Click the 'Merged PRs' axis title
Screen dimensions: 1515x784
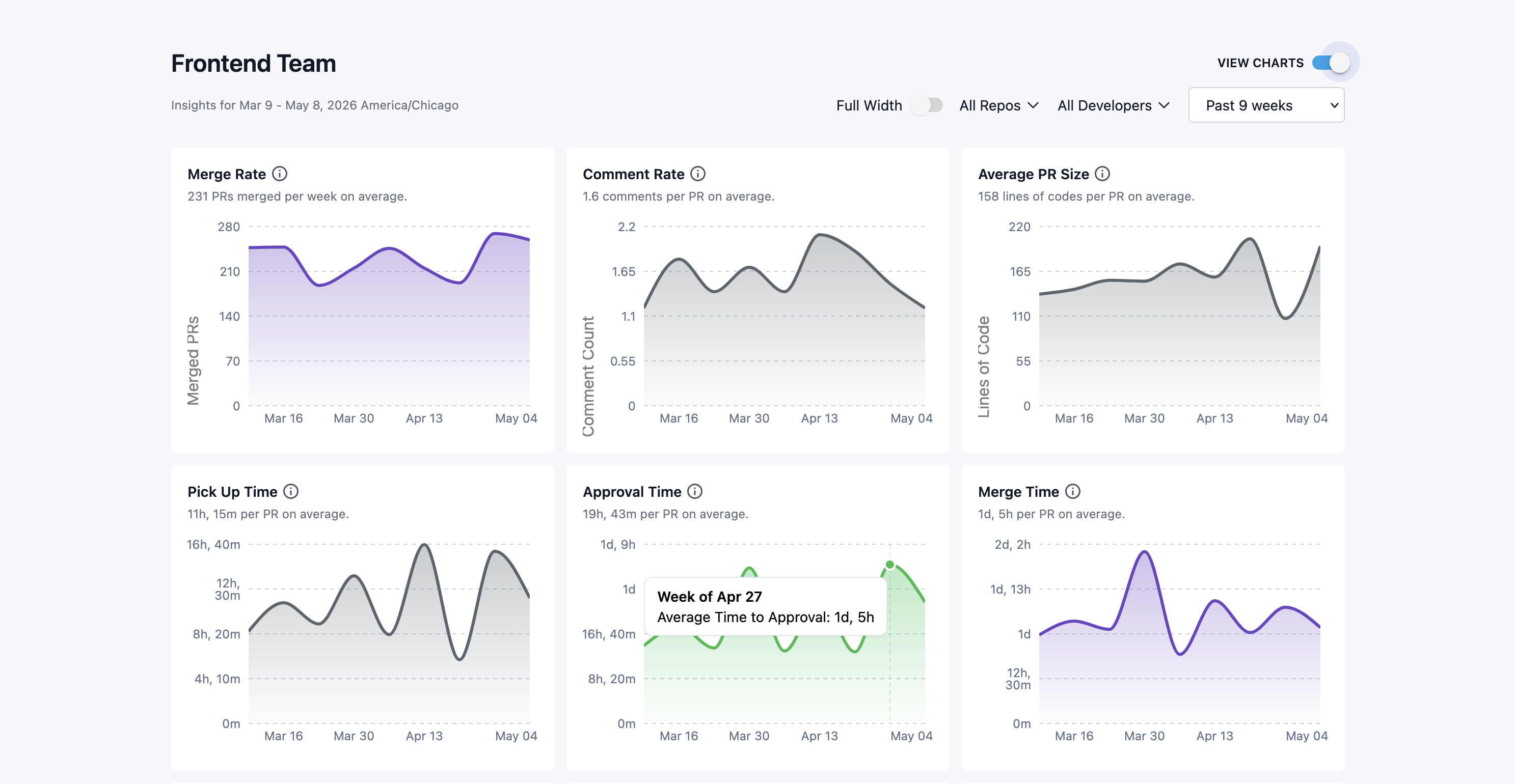pos(193,361)
